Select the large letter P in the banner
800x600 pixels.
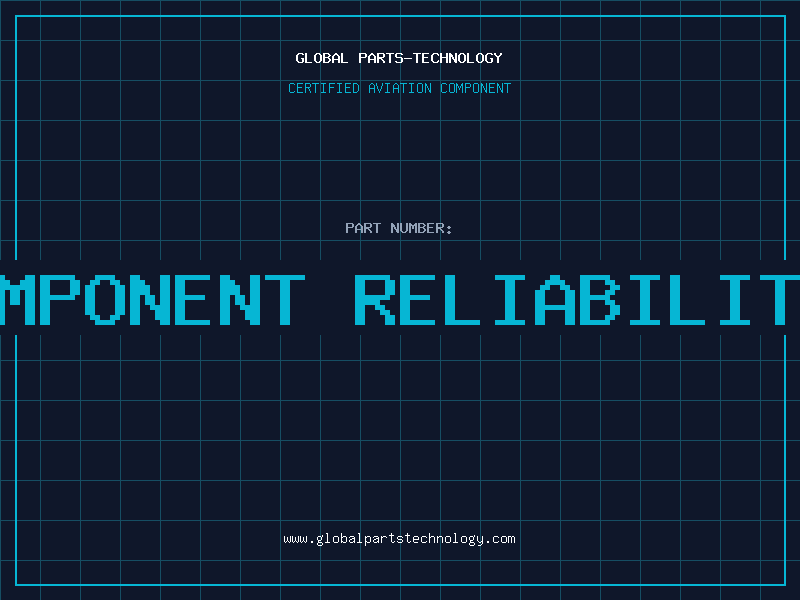[59, 300]
